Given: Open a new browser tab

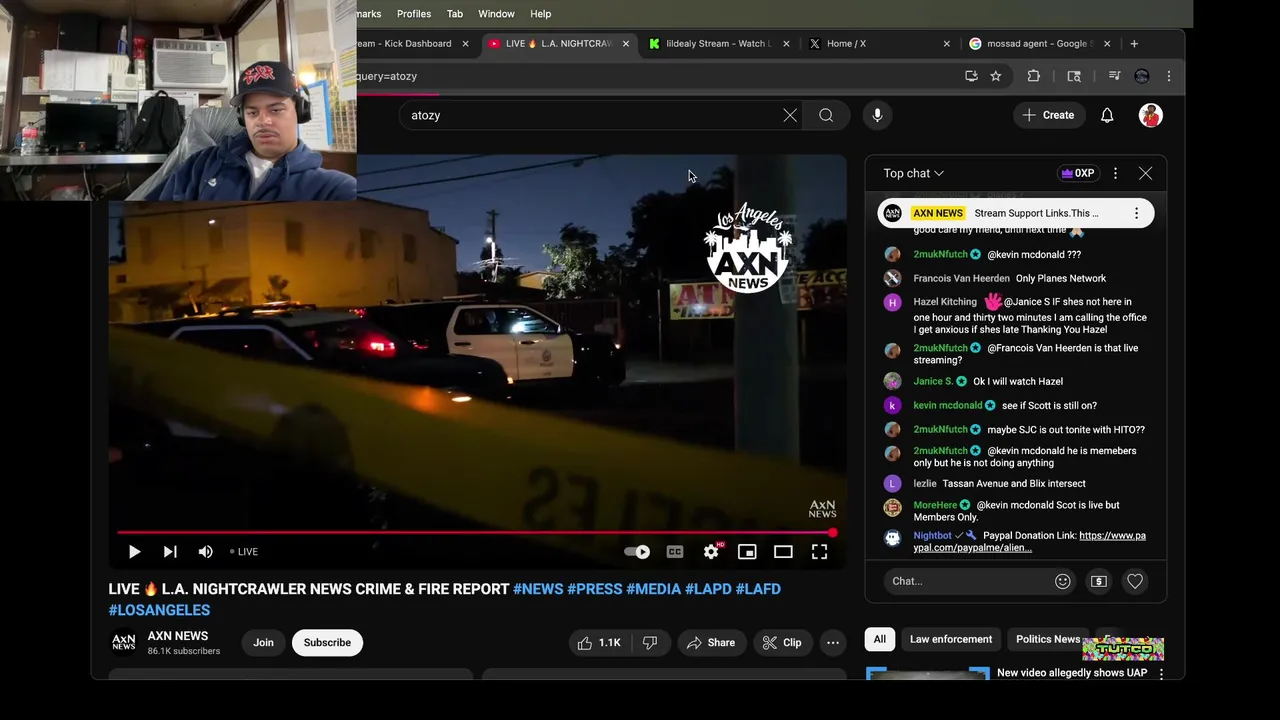Looking at the screenshot, I should pyautogui.click(x=1134, y=44).
